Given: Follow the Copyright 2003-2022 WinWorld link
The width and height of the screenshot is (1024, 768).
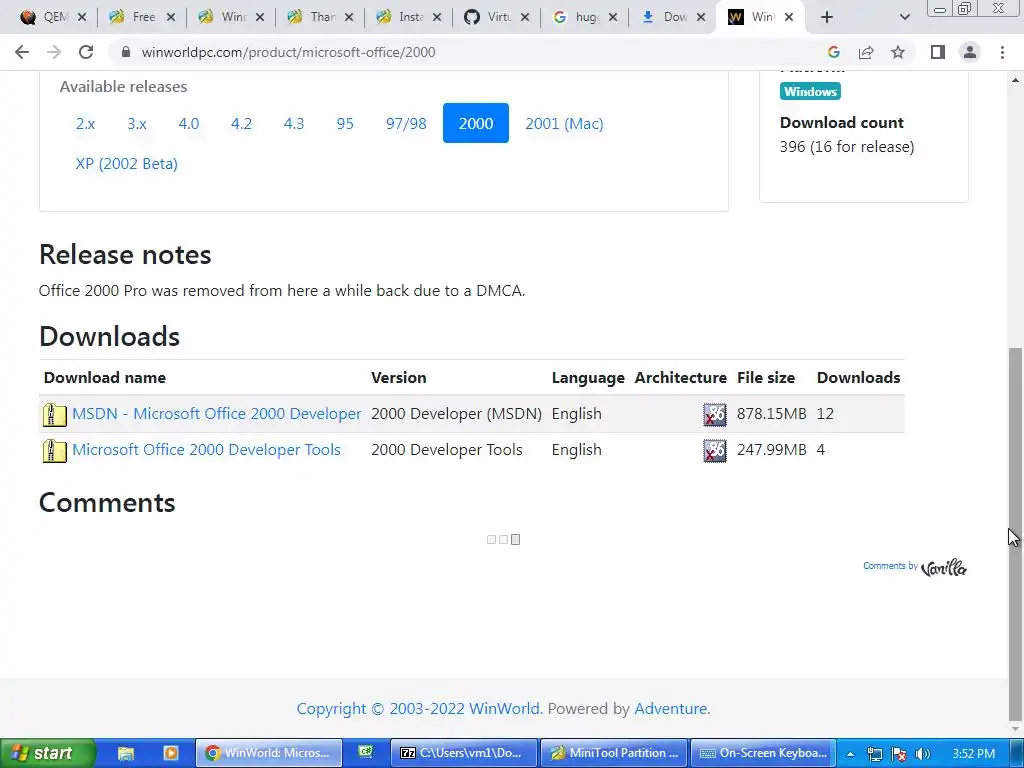Looking at the screenshot, I should pyautogui.click(x=418, y=709).
